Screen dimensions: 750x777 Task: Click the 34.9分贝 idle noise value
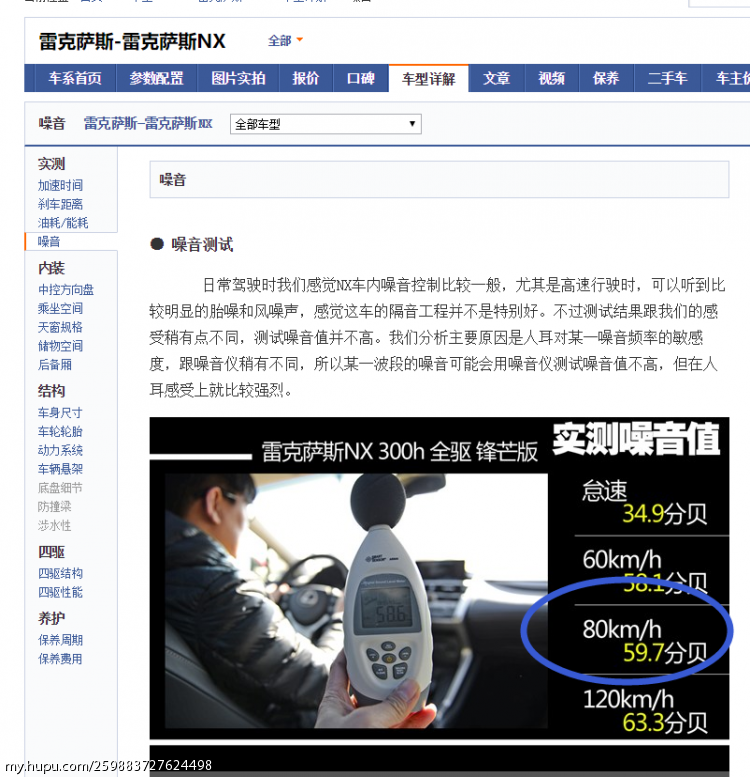pyautogui.click(x=665, y=514)
